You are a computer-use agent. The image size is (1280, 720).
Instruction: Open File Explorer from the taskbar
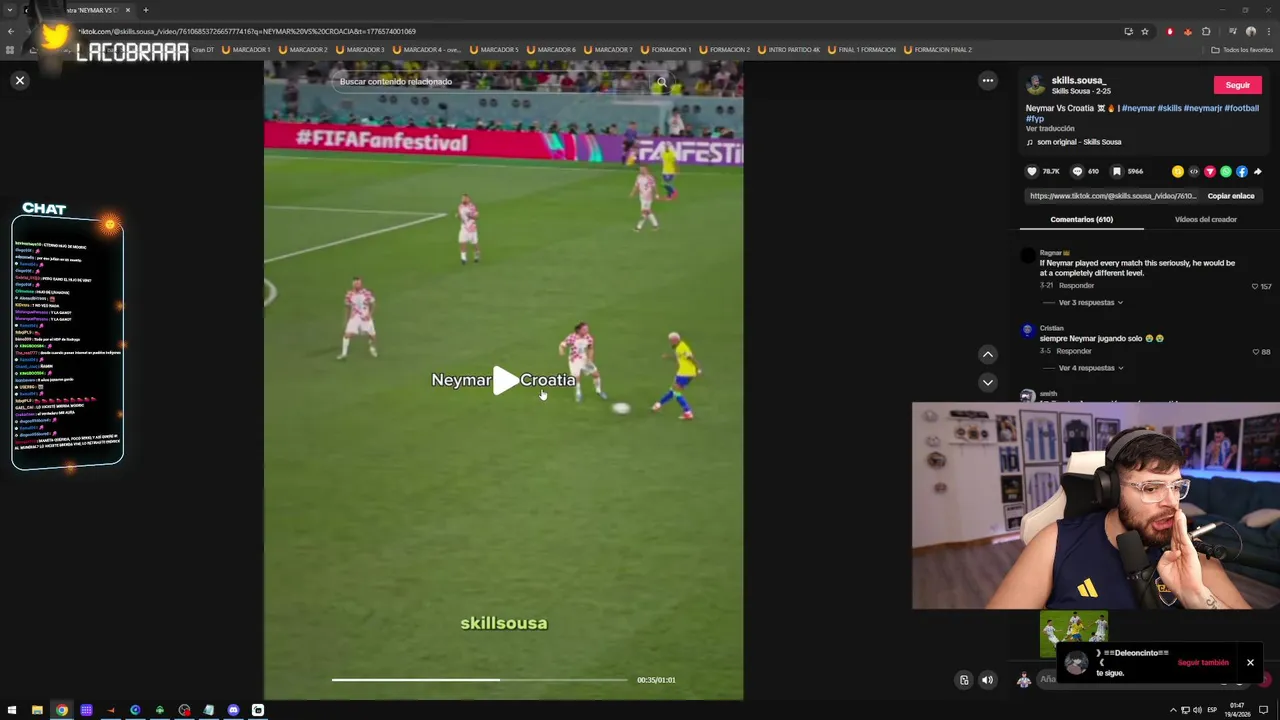click(37, 710)
